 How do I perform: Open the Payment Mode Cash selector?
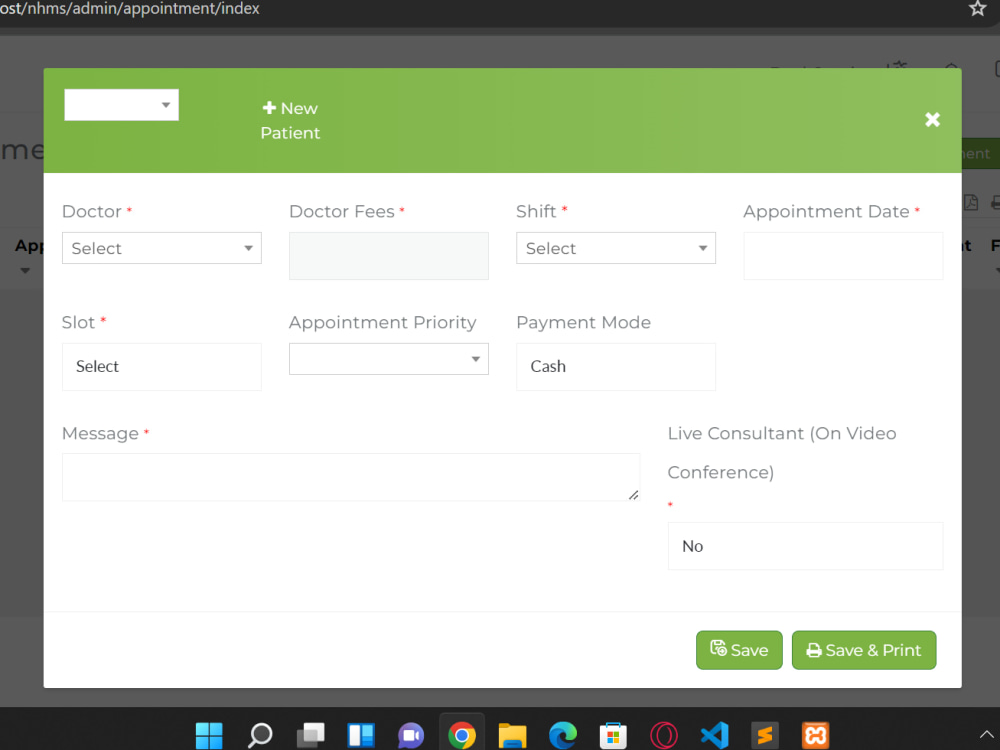click(x=615, y=367)
